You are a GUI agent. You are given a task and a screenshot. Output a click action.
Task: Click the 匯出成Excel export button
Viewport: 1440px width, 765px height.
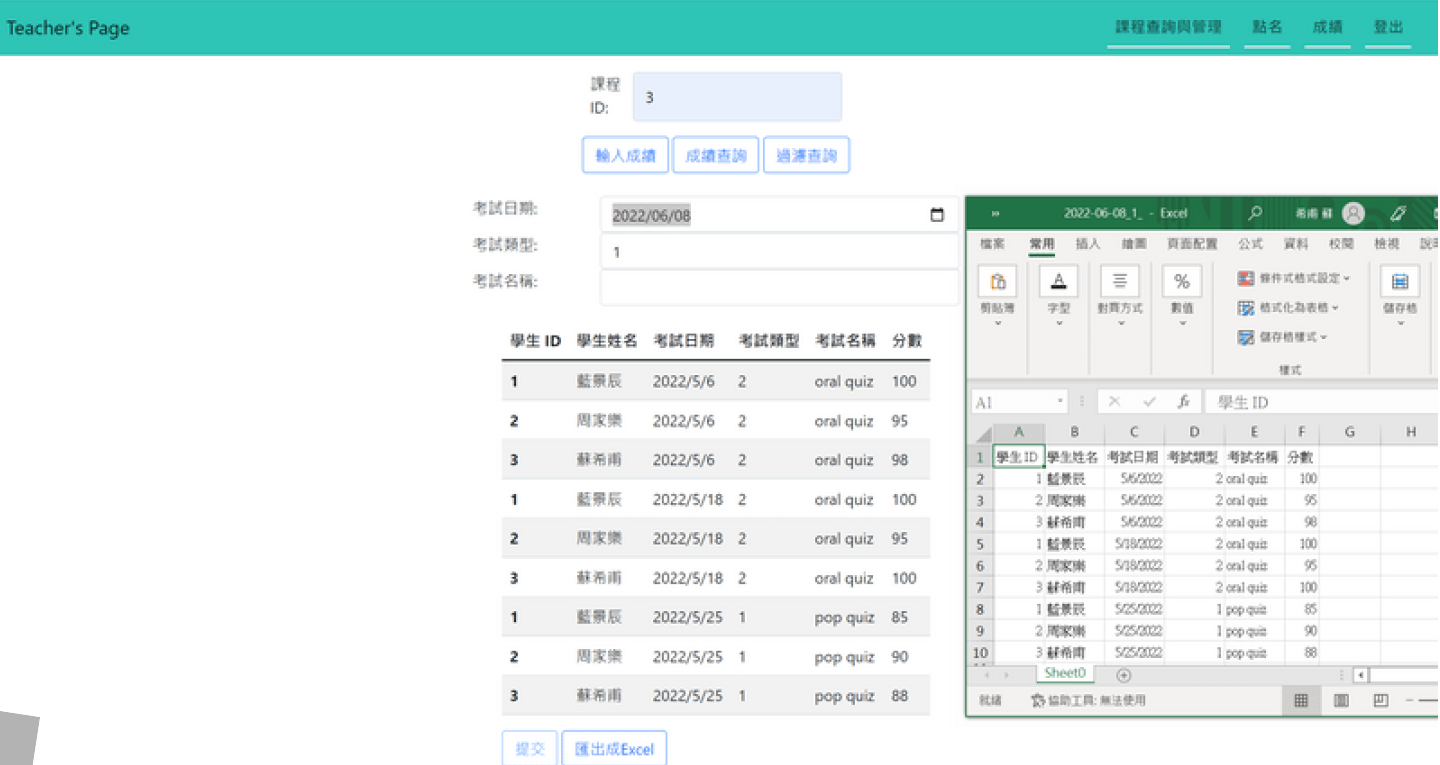(x=614, y=749)
